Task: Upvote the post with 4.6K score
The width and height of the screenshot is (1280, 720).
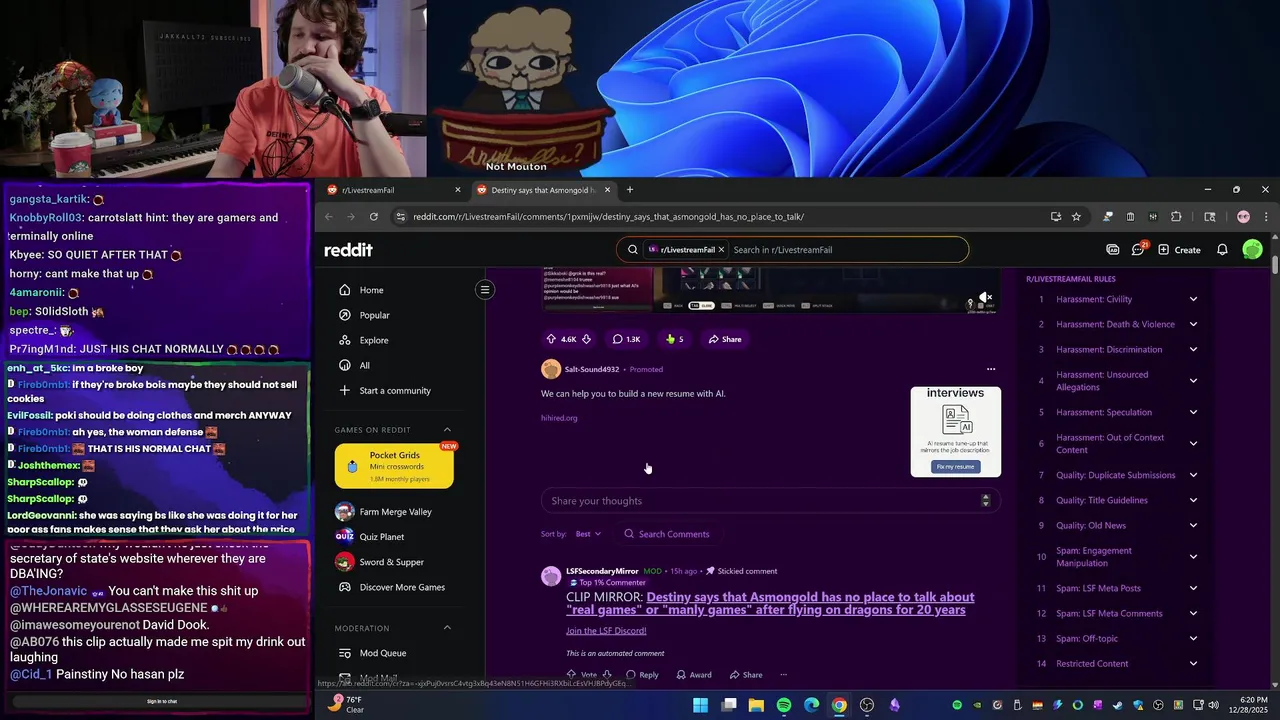Action: [551, 339]
